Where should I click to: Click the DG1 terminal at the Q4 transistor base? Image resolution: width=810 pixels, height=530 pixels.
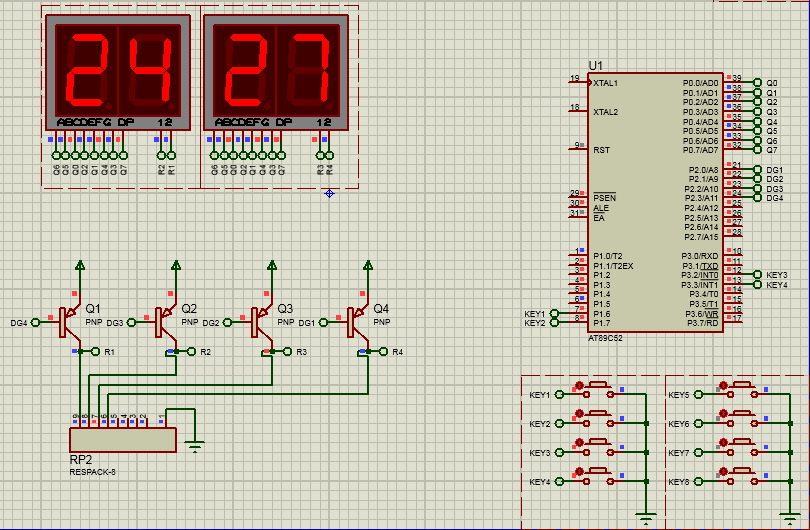(323, 322)
